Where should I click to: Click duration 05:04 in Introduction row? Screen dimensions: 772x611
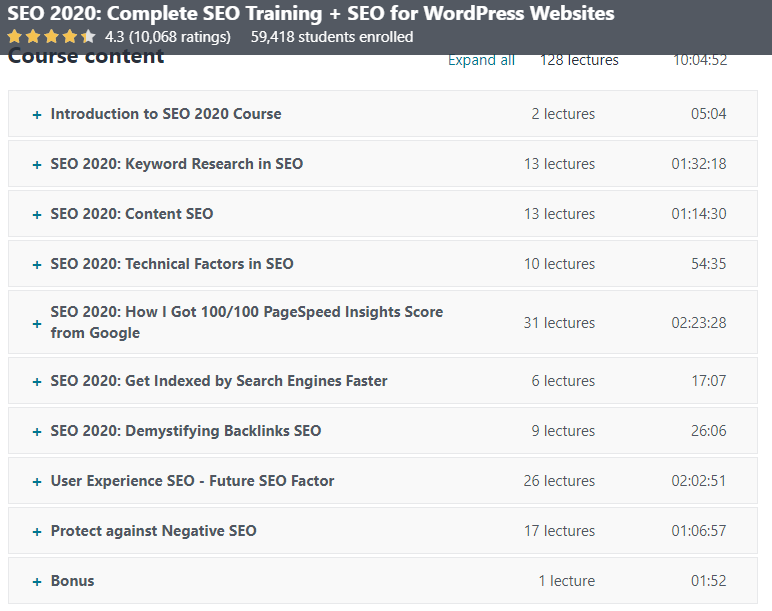(x=708, y=114)
